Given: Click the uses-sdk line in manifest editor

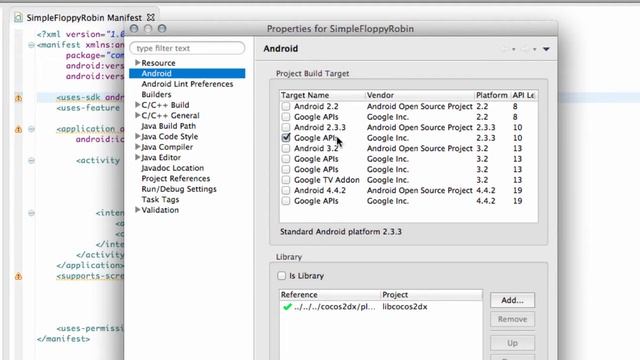Looking at the screenshot, I should pyautogui.click(x=90, y=98).
